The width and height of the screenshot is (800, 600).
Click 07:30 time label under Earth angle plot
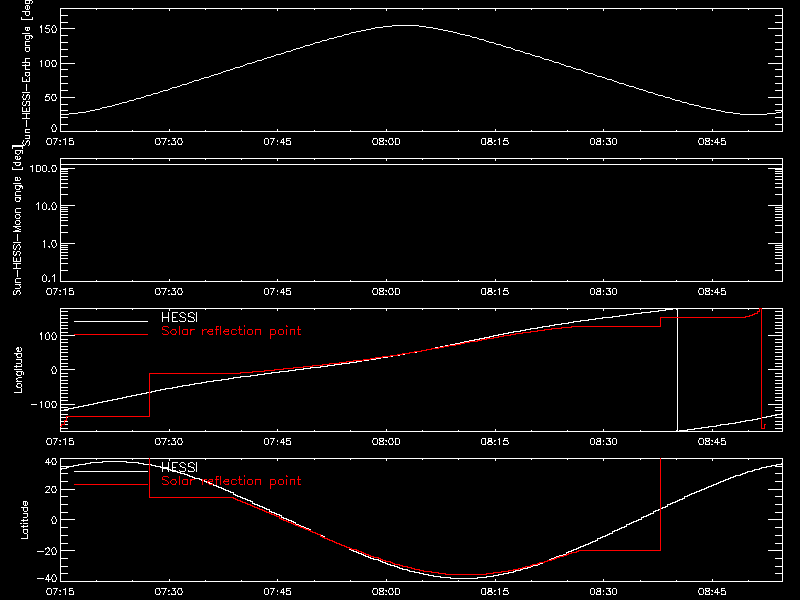169,141
